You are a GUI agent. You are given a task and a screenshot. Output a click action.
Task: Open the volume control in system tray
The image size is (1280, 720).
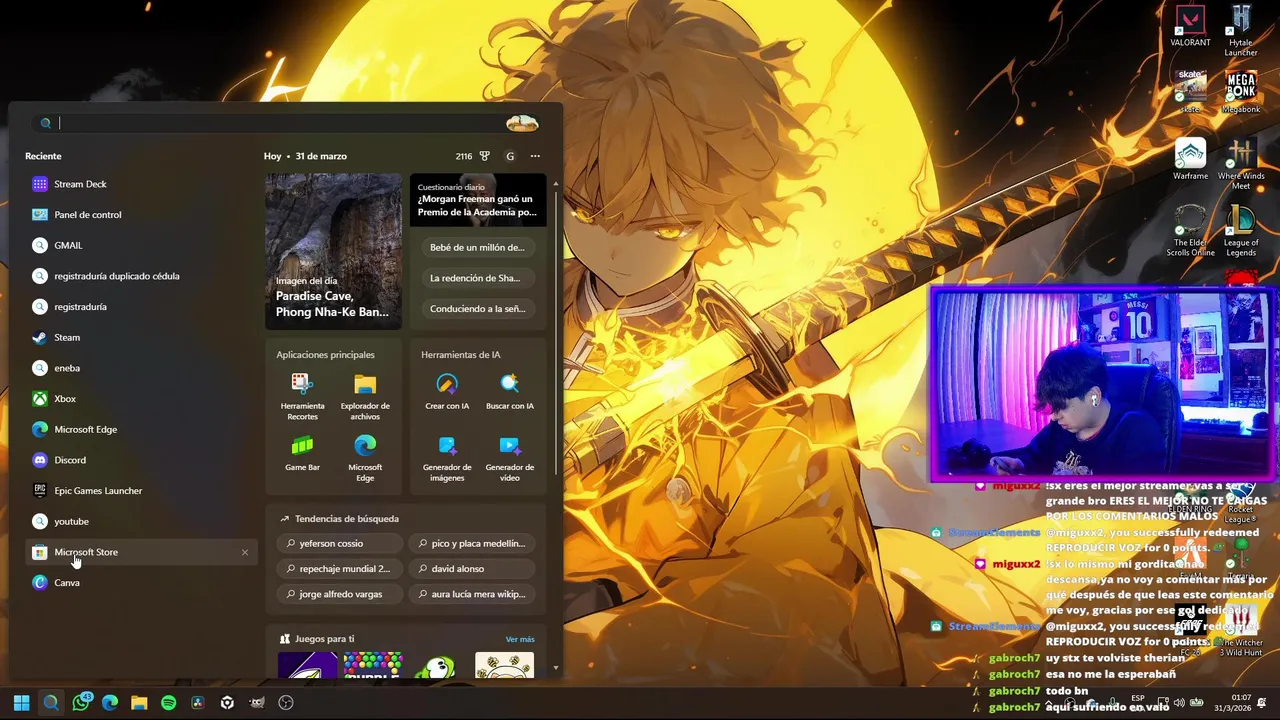[x=1179, y=703]
